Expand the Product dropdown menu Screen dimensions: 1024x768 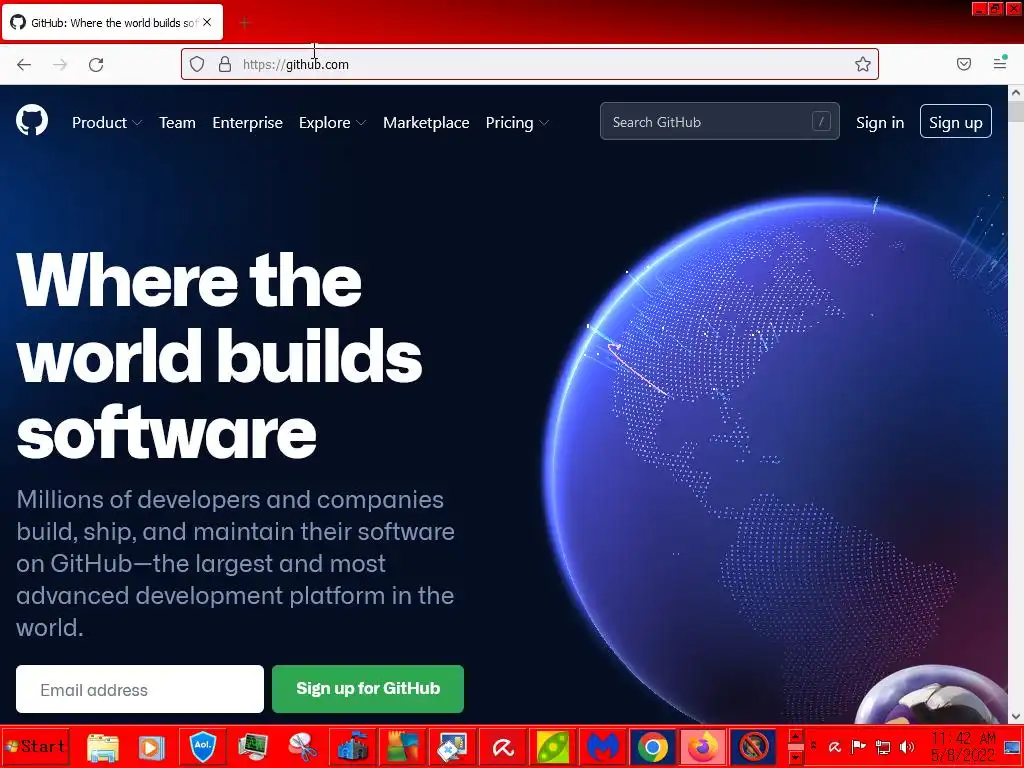[107, 122]
